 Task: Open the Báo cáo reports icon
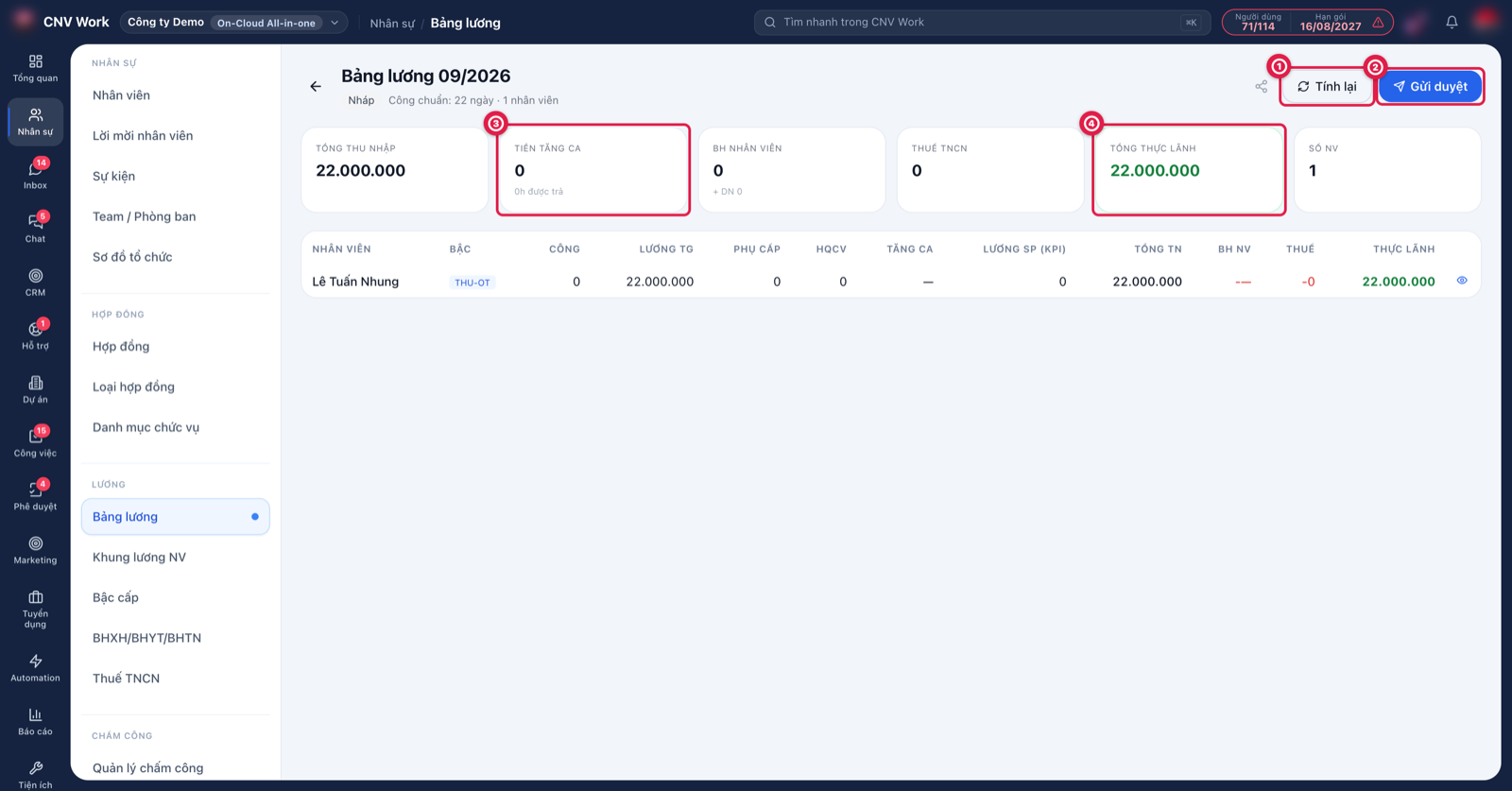(35, 721)
